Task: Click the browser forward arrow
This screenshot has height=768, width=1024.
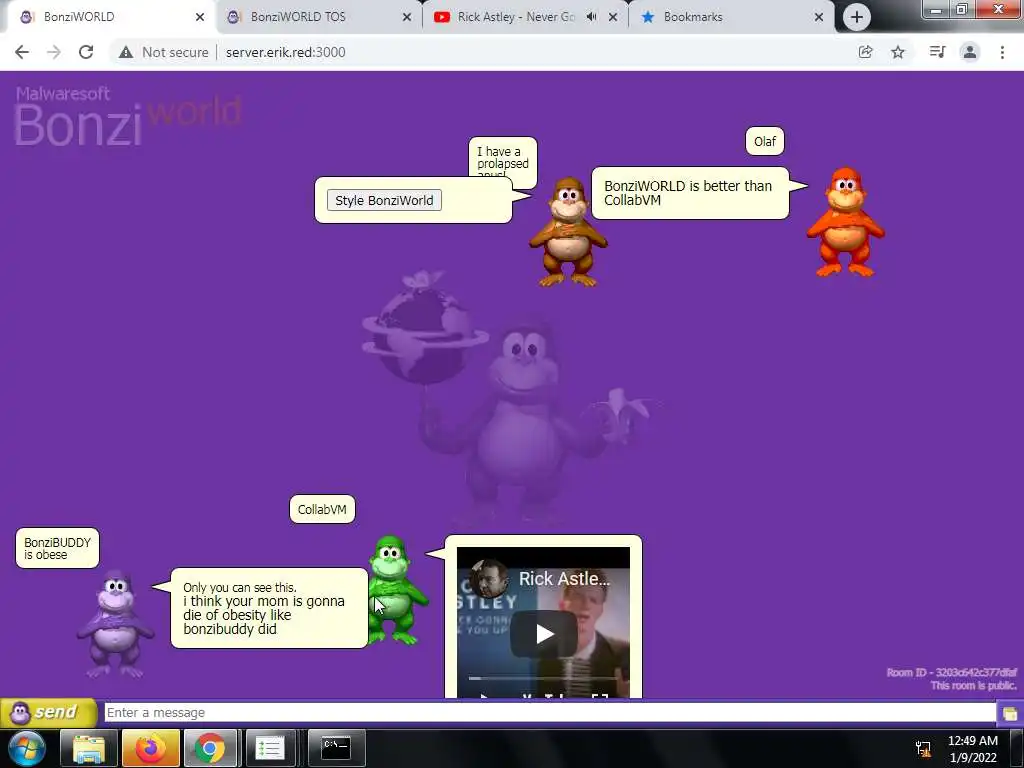Action: [54, 52]
